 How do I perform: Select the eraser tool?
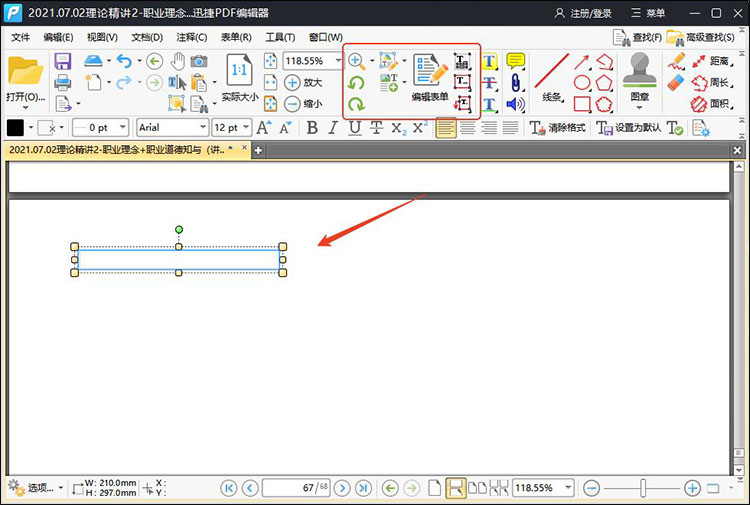pyautogui.click(x=676, y=83)
